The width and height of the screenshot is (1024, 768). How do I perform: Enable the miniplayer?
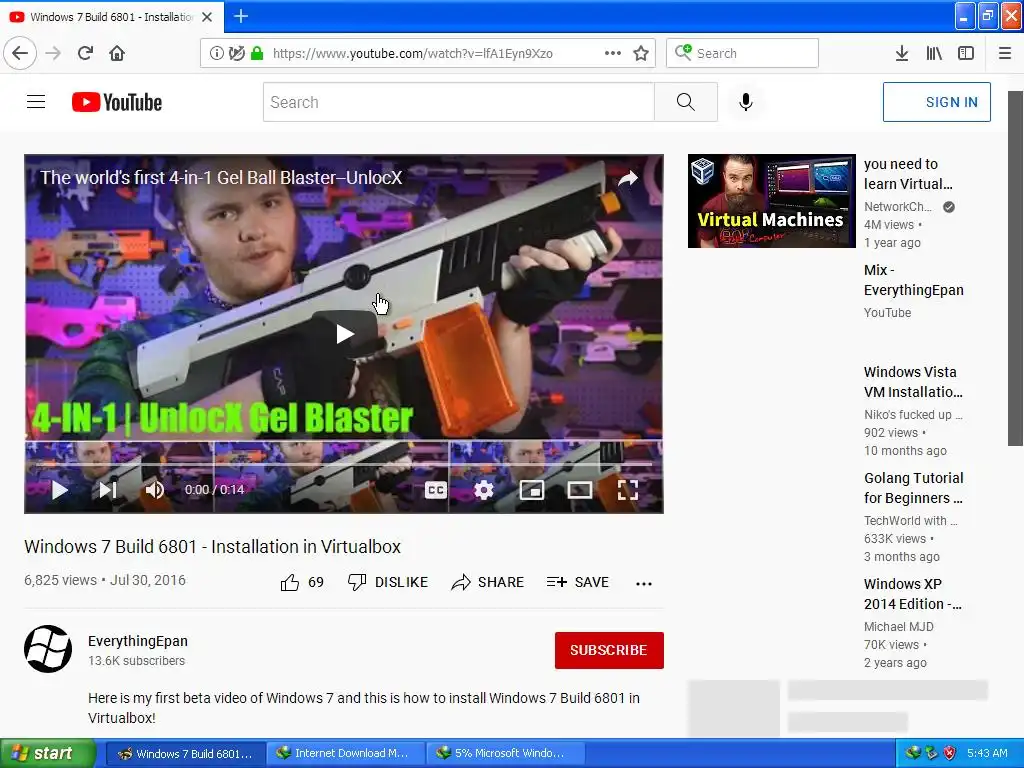pos(532,490)
